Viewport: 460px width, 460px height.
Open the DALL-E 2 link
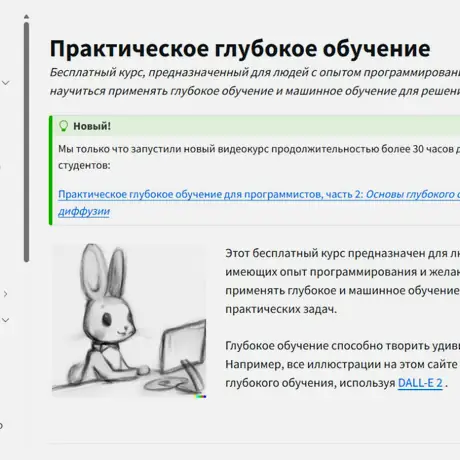click(x=420, y=383)
